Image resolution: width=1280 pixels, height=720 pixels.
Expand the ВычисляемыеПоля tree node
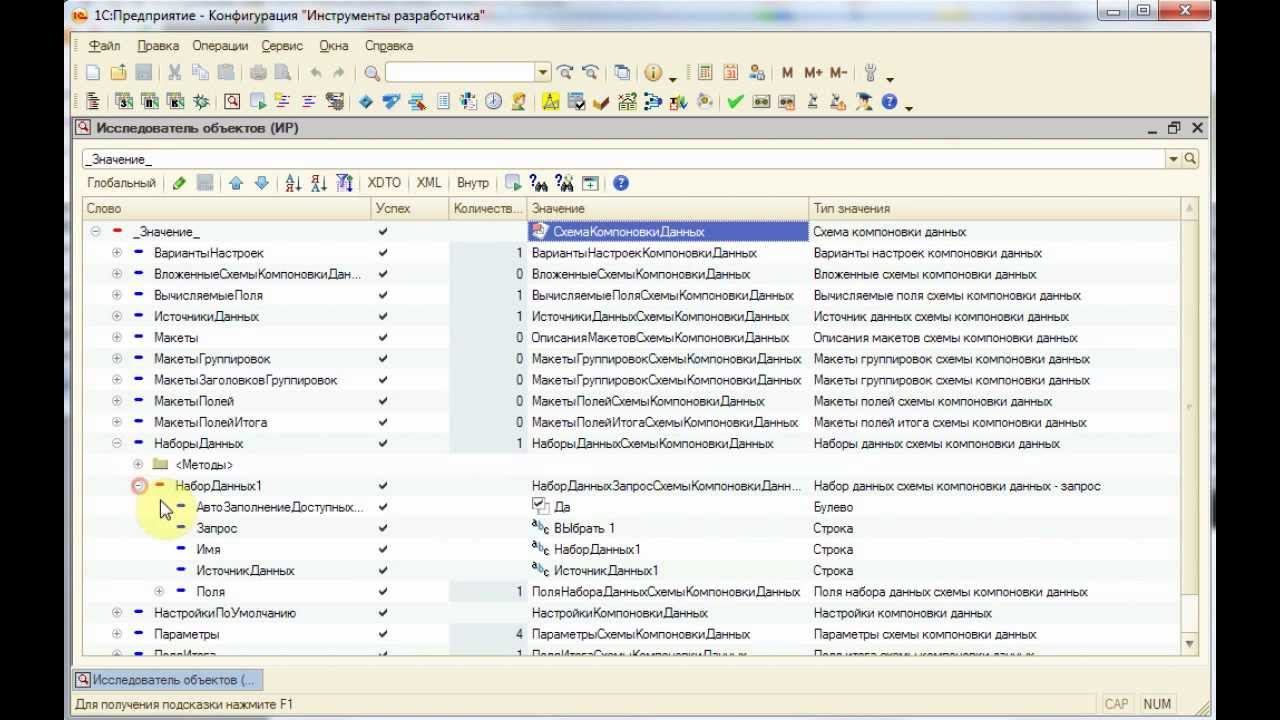coord(117,295)
